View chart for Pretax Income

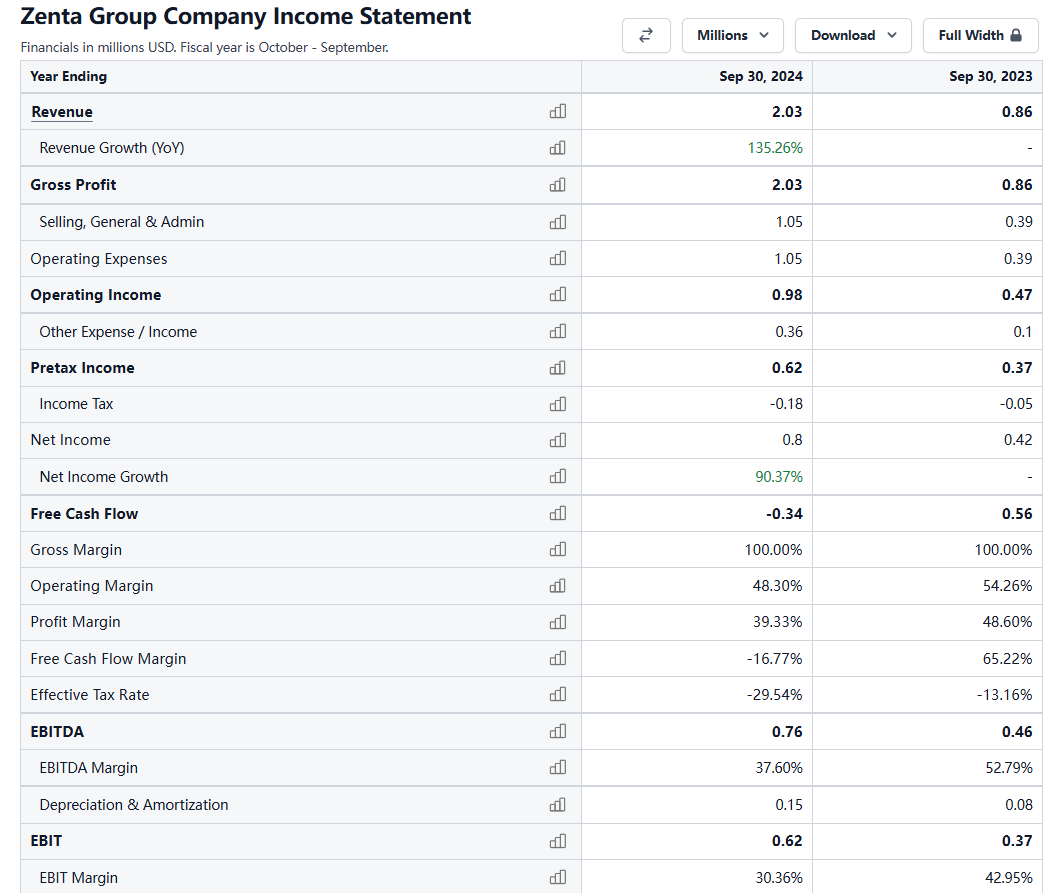coord(558,368)
